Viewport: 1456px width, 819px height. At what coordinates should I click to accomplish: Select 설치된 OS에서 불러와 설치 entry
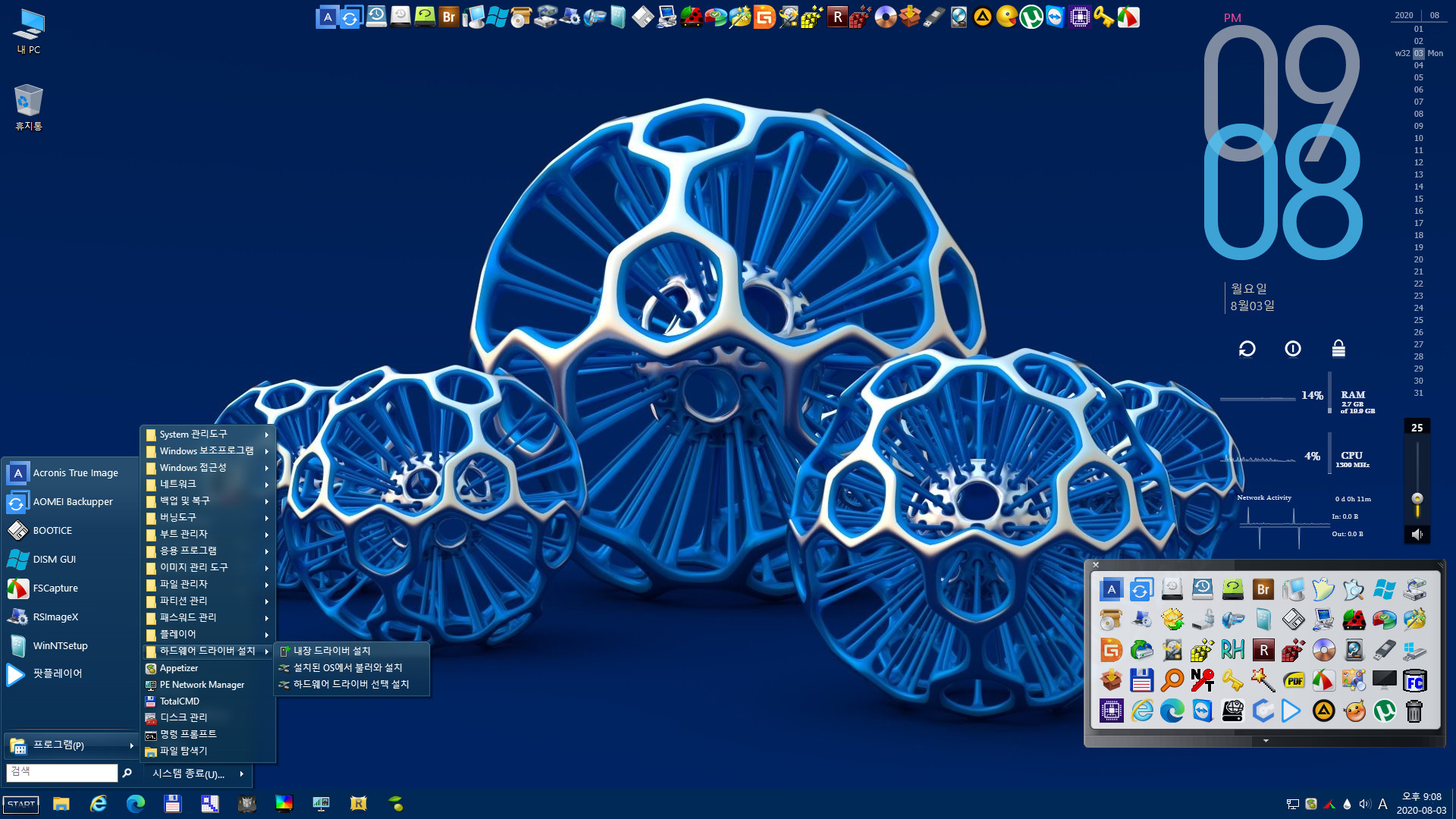tap(353, 667)
